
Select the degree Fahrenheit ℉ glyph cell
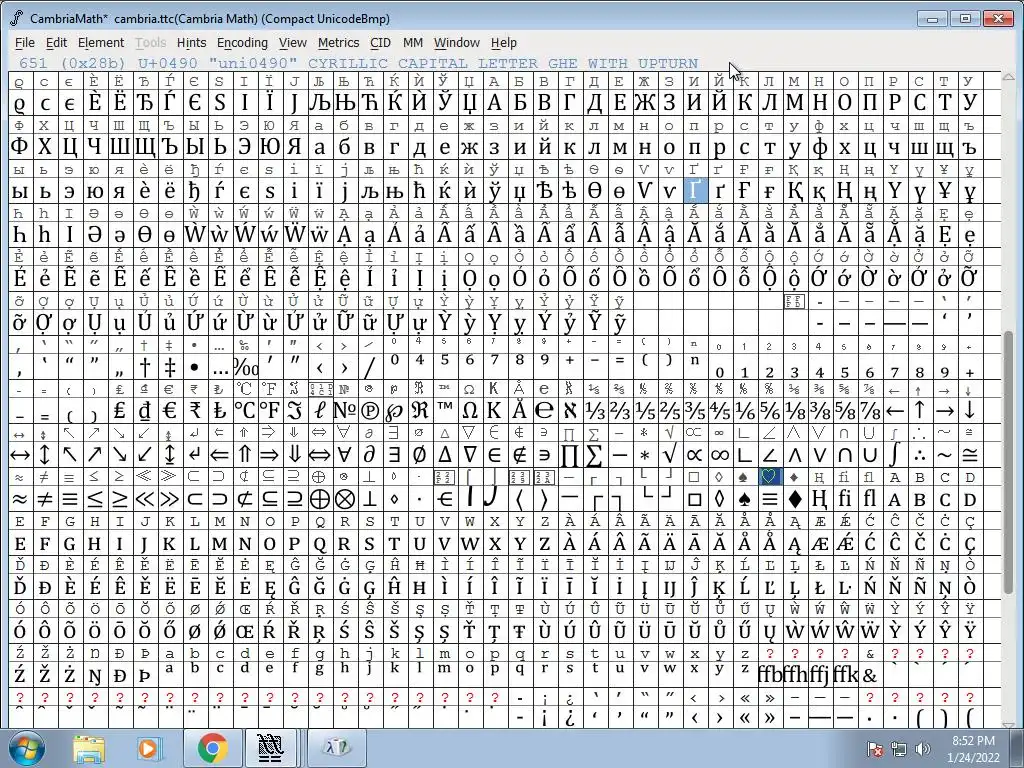[270, 410]
